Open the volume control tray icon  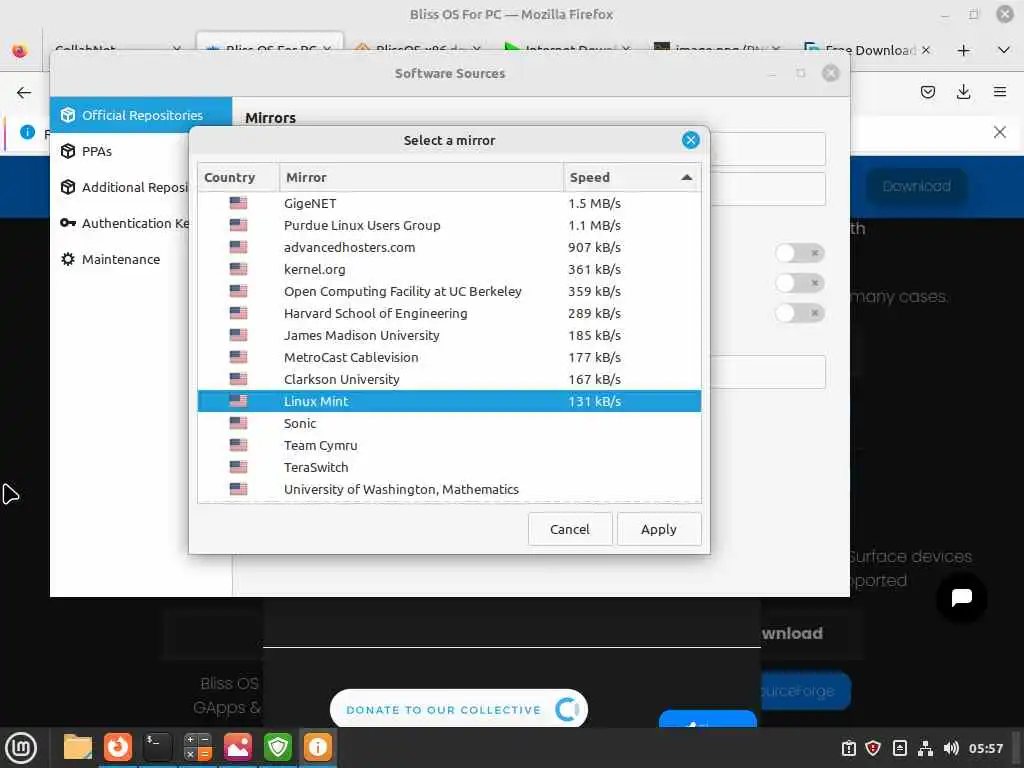[951, 748]
